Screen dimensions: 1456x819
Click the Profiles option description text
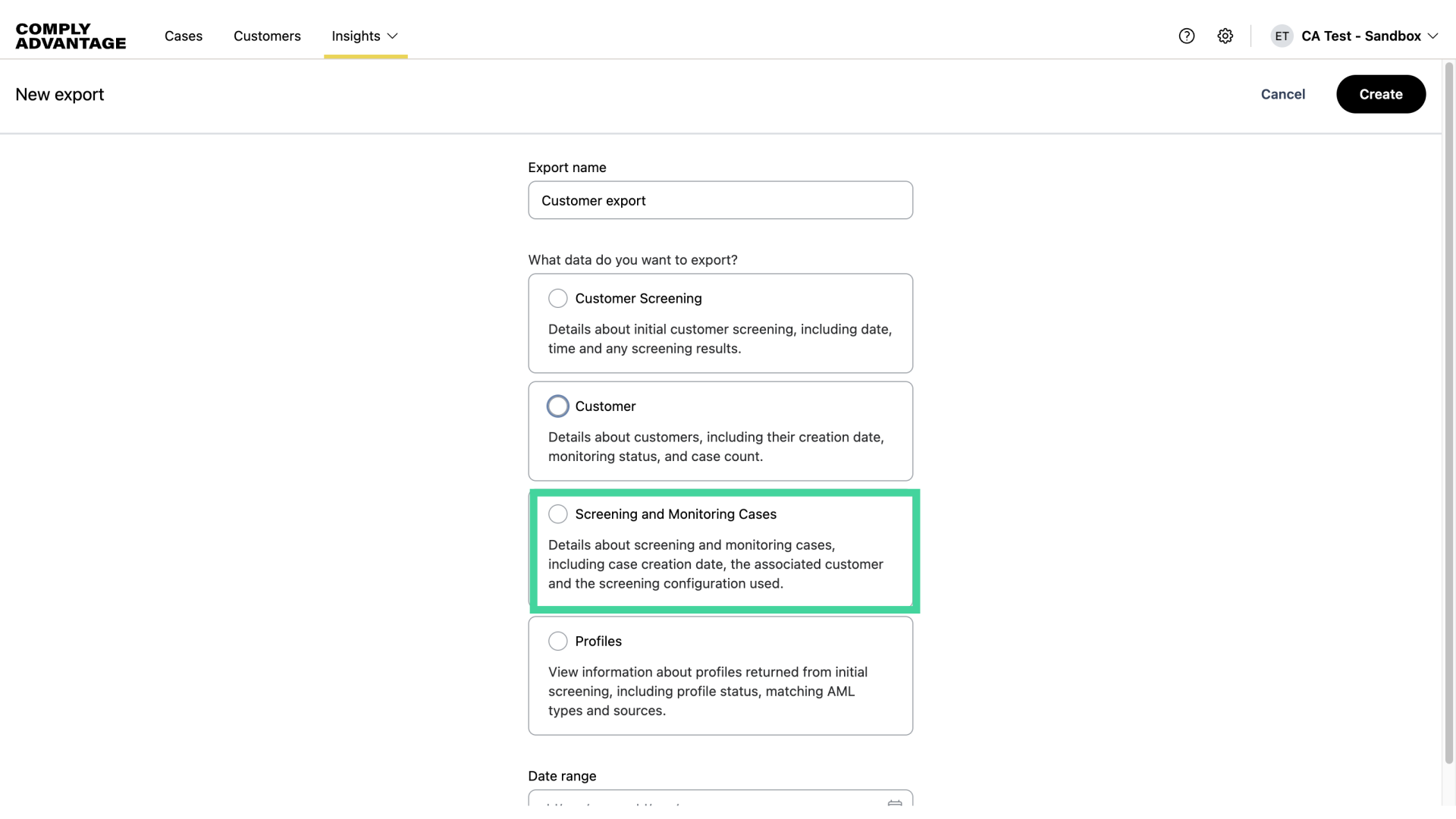[x=708, y=691]
